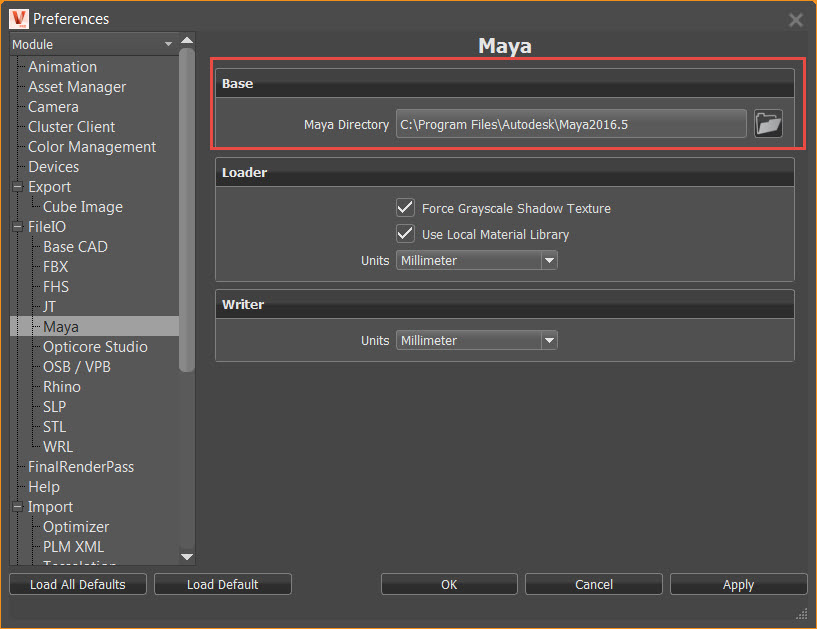Click inside the Maya Directory path field
This screenshot has height=629, width=817.
point(570,123)
